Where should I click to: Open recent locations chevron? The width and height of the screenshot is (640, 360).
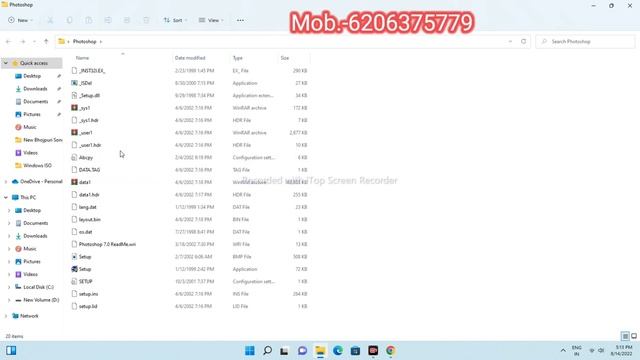(34, 42)
